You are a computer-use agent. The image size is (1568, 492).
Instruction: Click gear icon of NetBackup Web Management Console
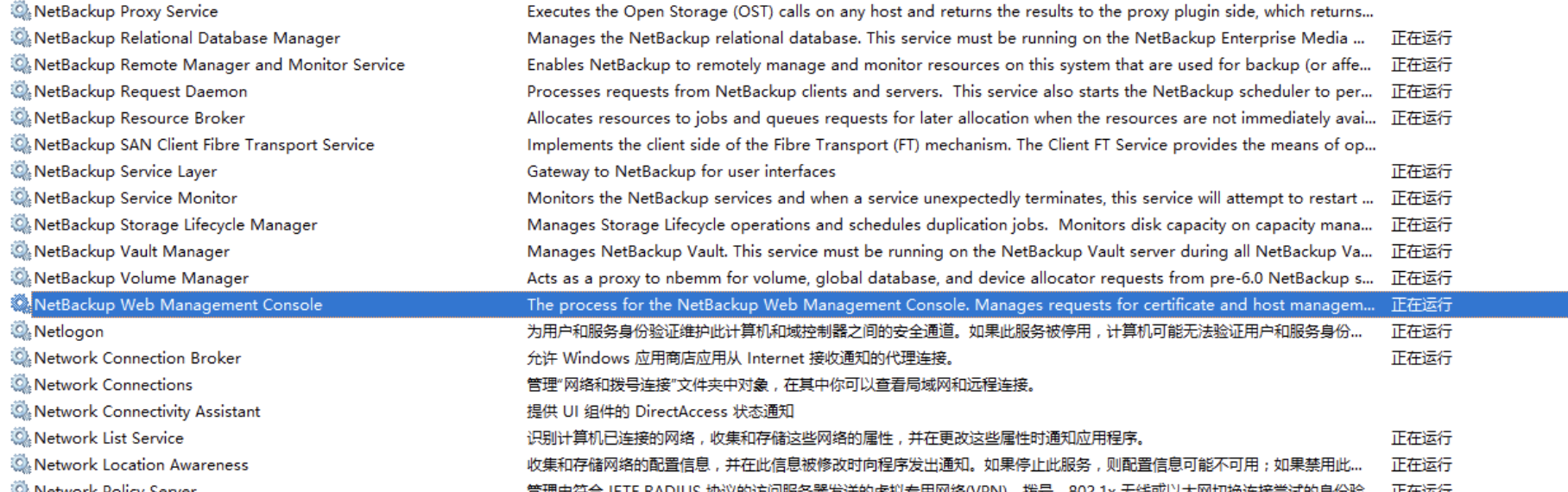click(20, 305)
